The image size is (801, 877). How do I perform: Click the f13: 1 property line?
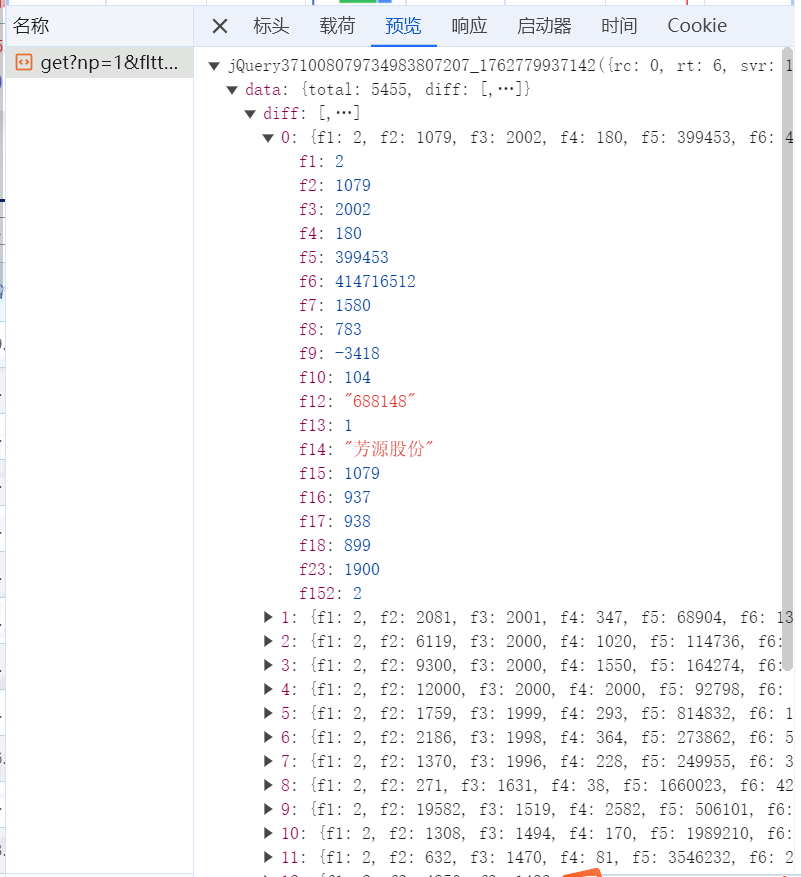coord(326,426)
